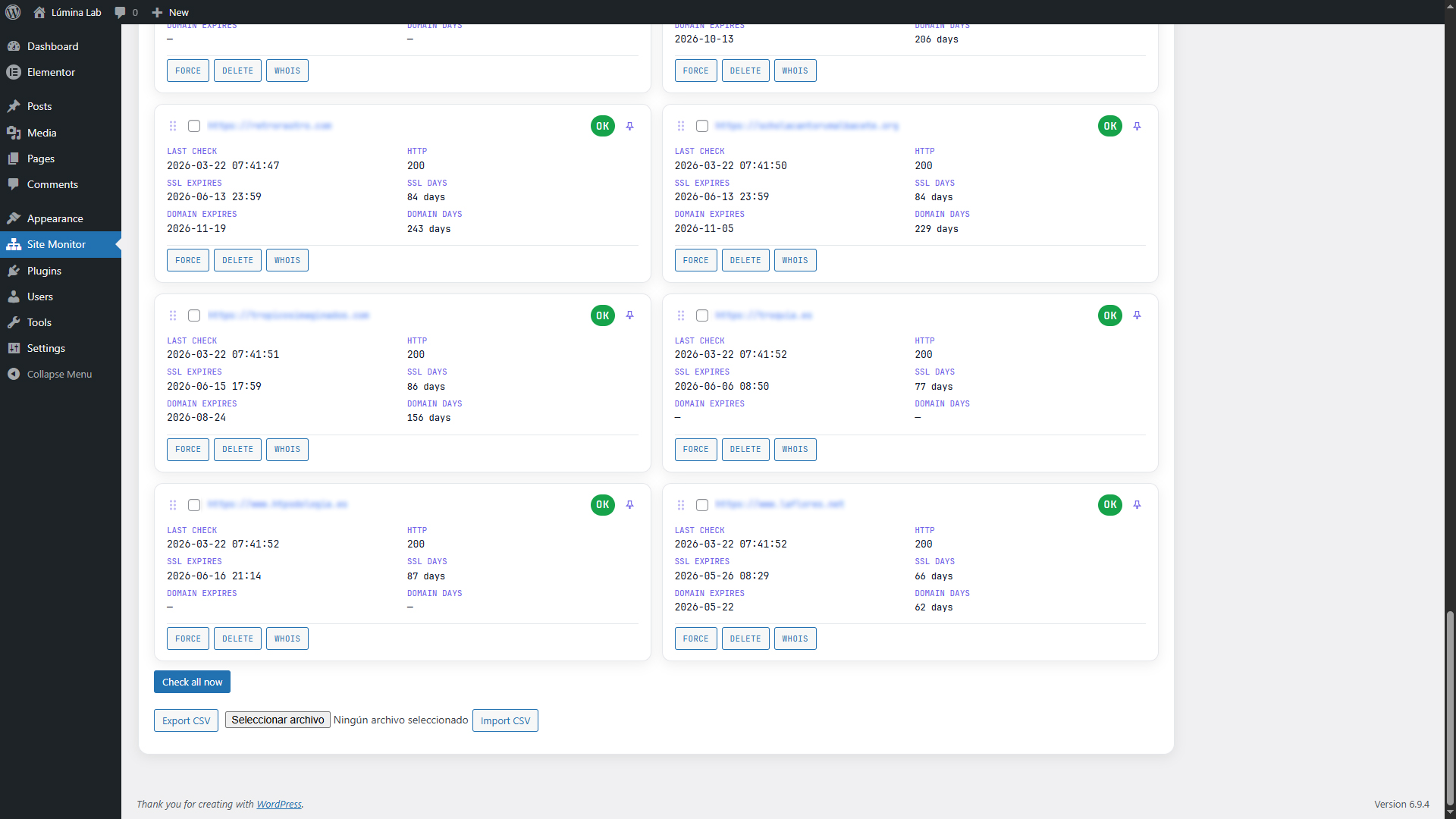Grab drag handle of card with SSL 77 days
The image size is (1456, 819).
pyautogui.click(x=681, y=315)
